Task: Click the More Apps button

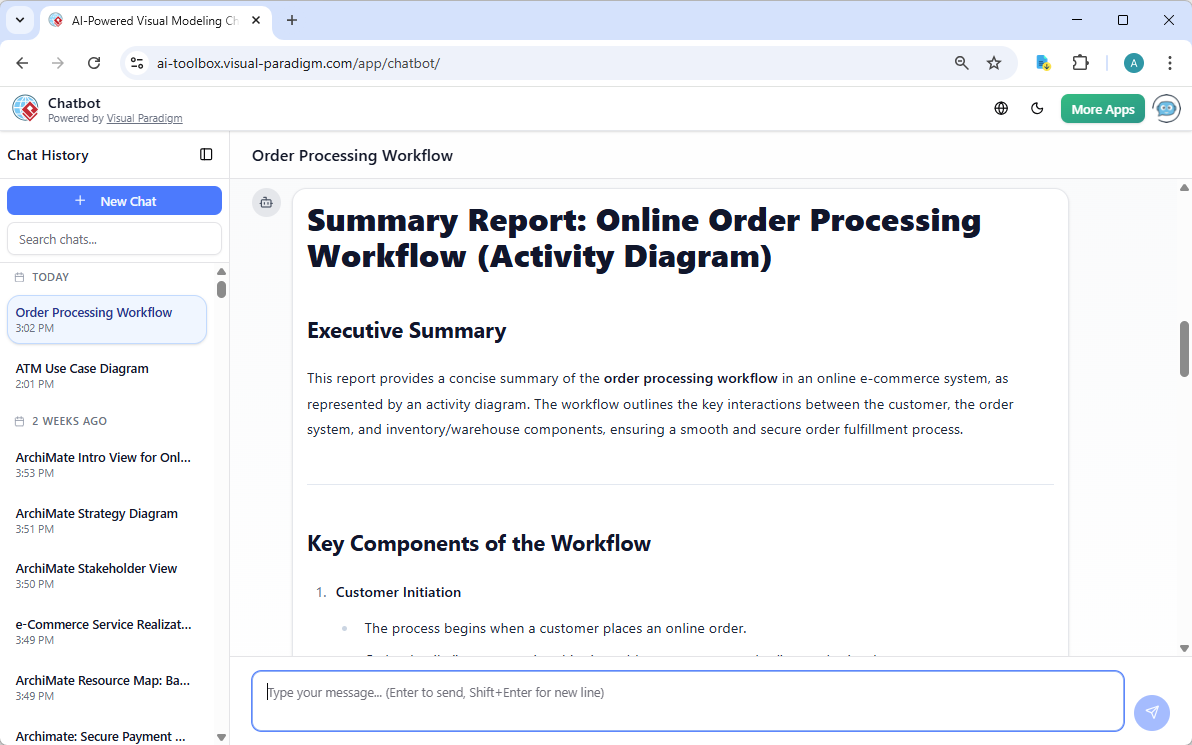Action: click(1102, 108)
